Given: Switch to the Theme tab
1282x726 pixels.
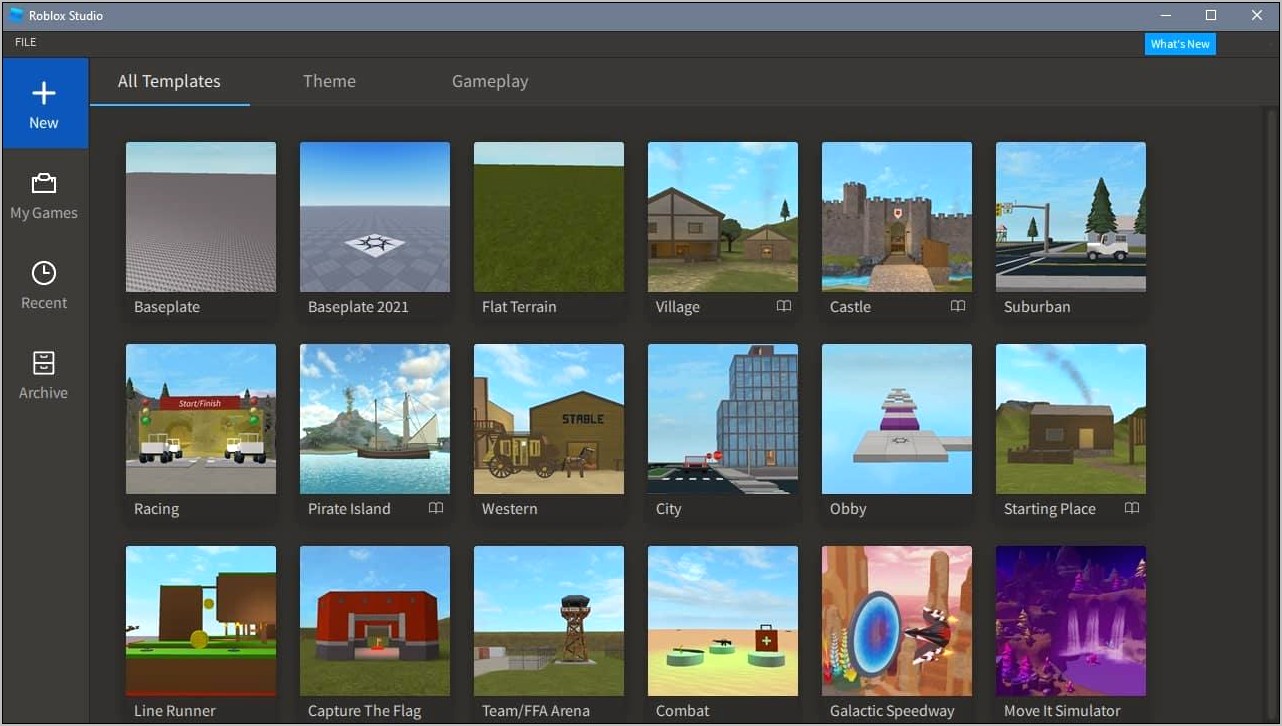Looking at the screenshot, I should pyautogui.click(x=329, y=81).
